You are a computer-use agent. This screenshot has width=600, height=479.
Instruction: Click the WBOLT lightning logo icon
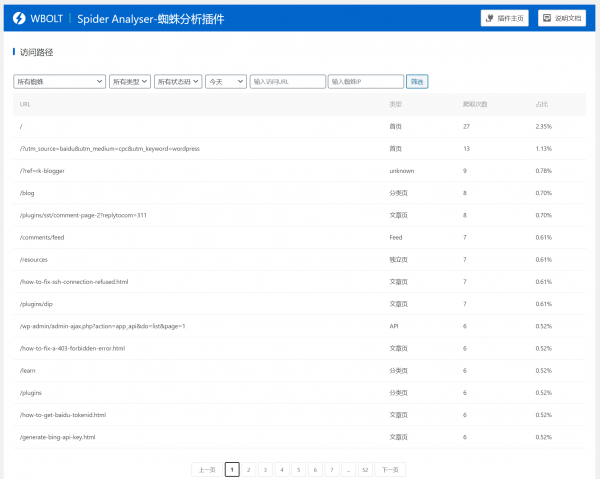pyautogui.click(x=19, y=18)
